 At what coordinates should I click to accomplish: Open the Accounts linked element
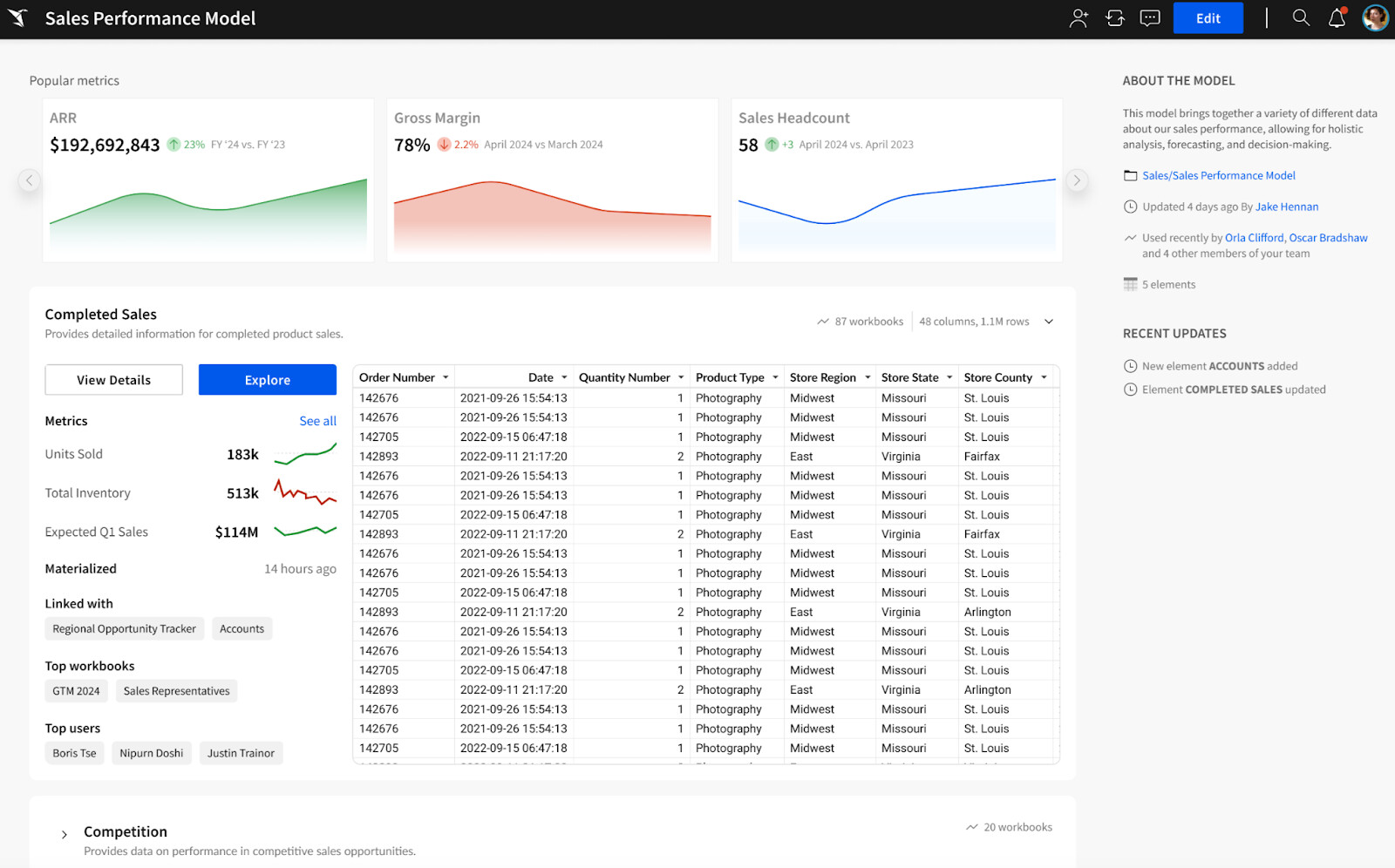(242, 628)
